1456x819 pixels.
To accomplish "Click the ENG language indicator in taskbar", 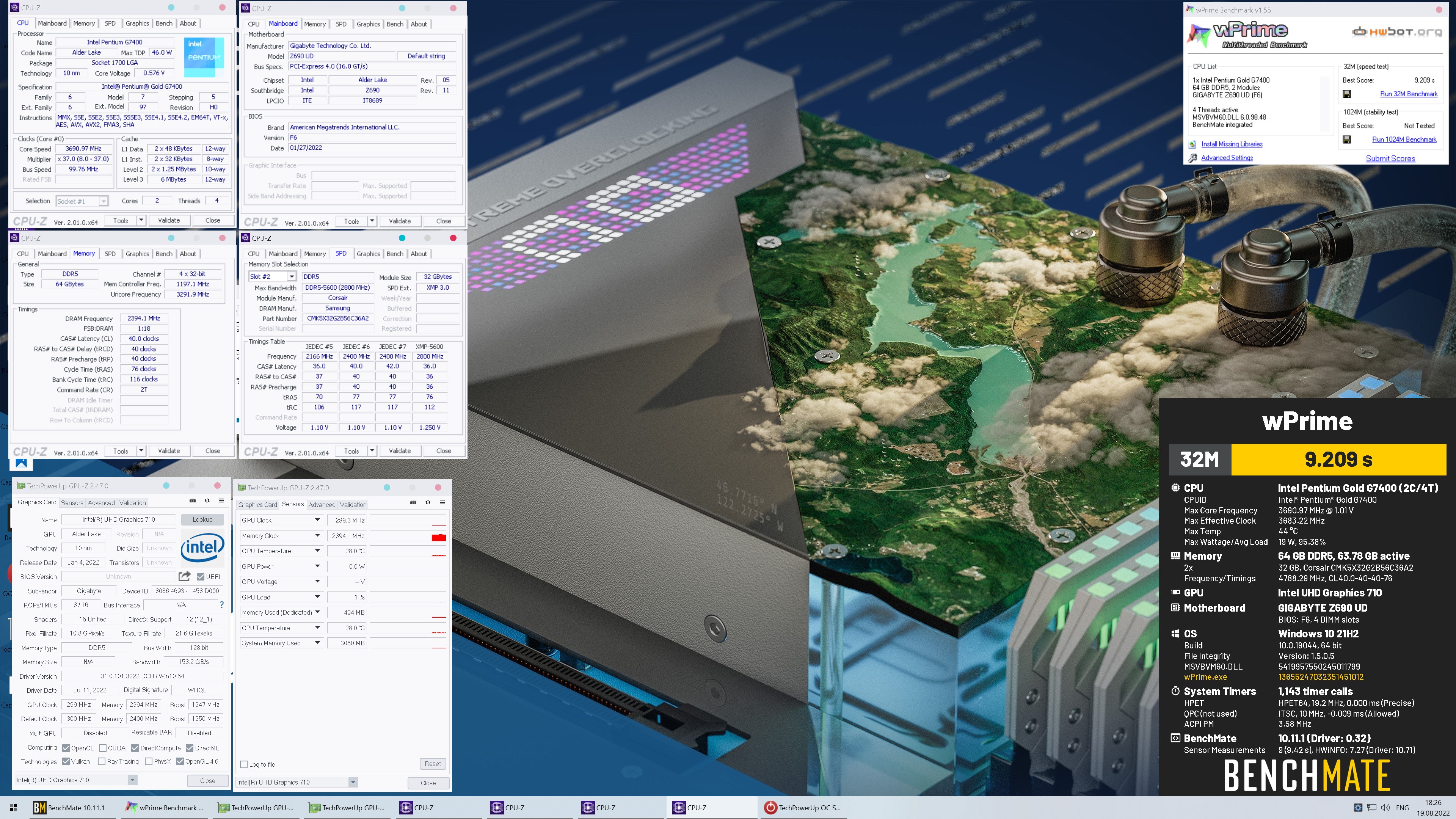I will click(1402, 808).
